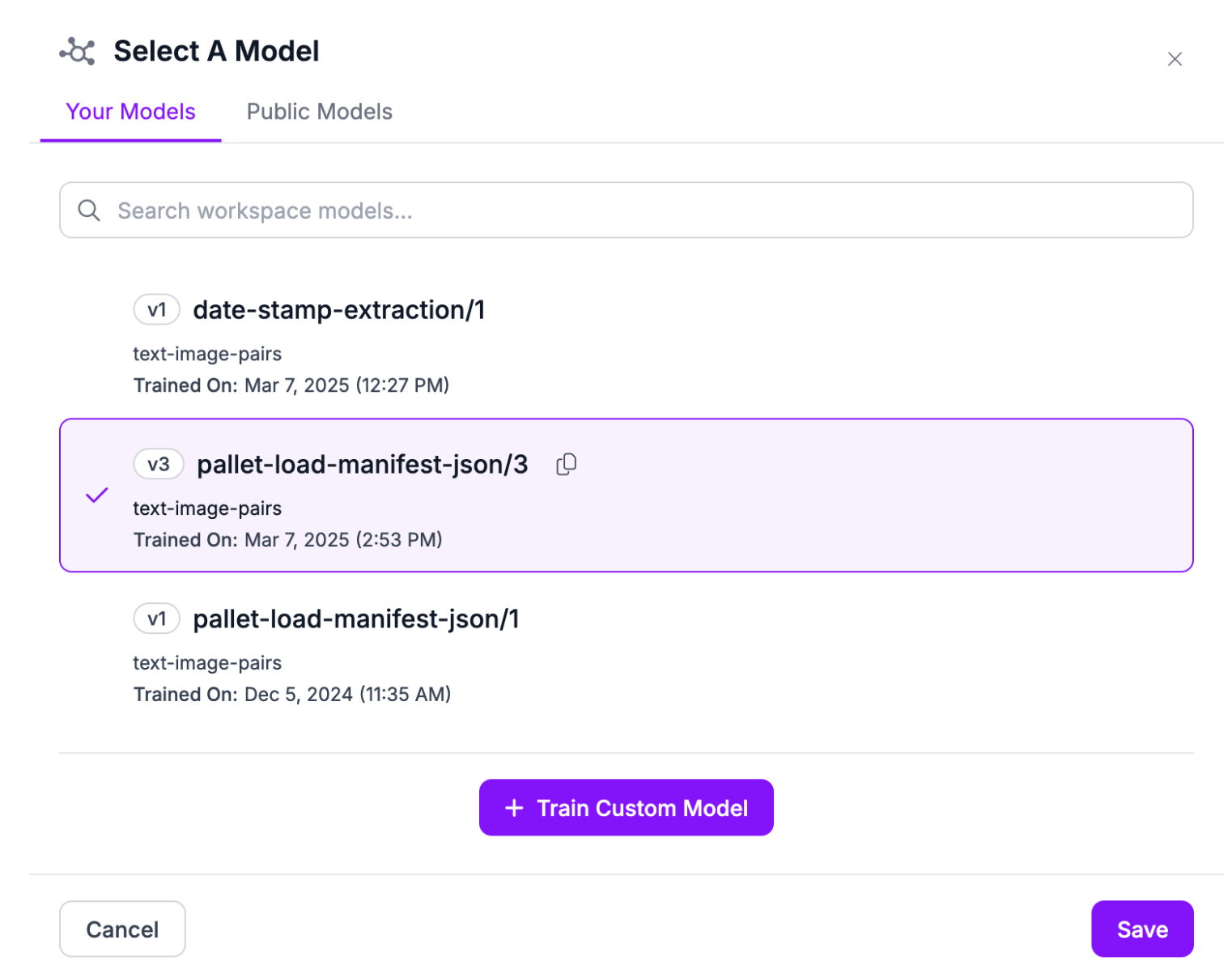Switch to the Your Models tab
Screen dimensions: 1232x978
tap(130, 112)
